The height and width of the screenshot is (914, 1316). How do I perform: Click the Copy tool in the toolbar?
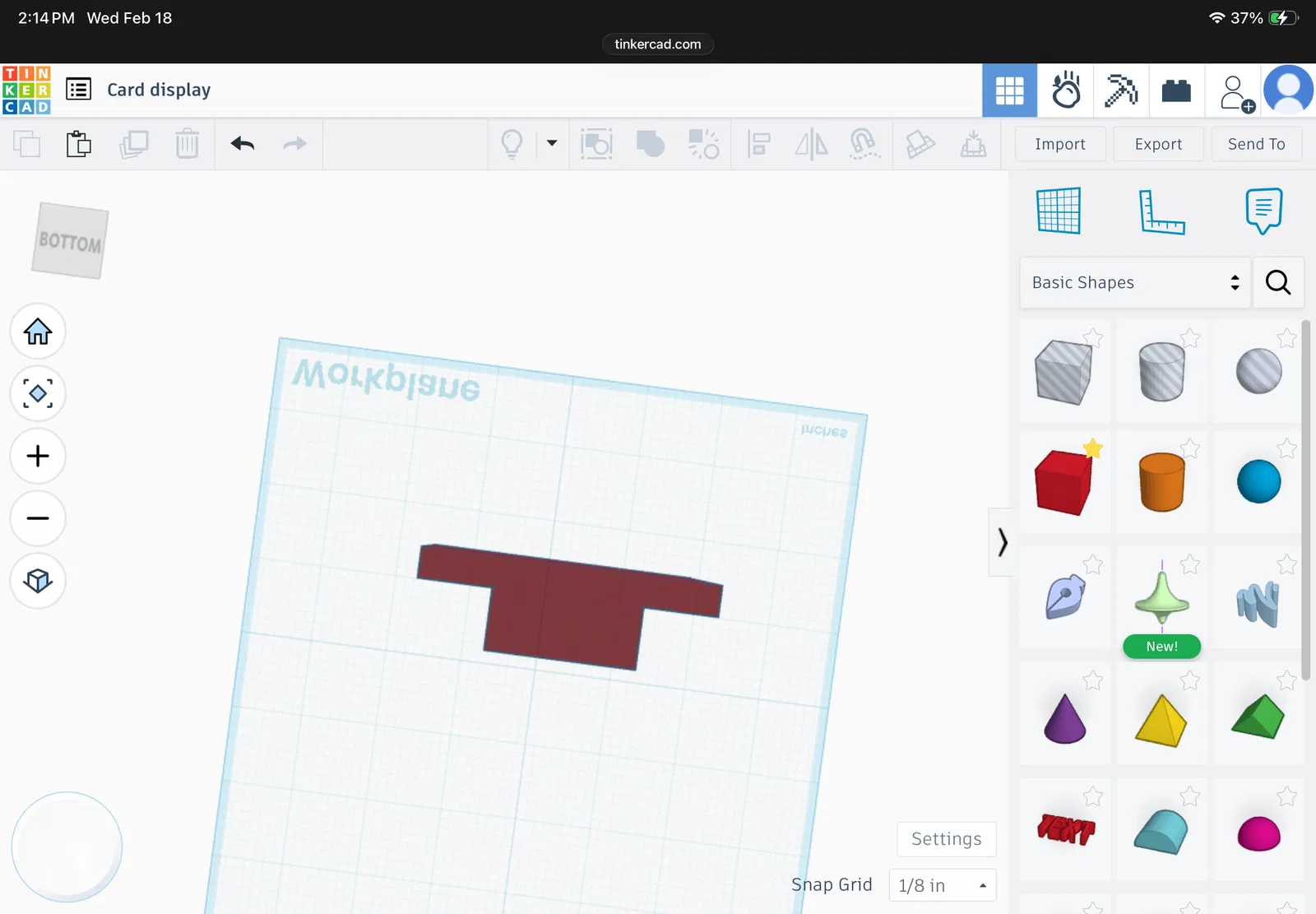pyautogui.click(x=27, y=144)
